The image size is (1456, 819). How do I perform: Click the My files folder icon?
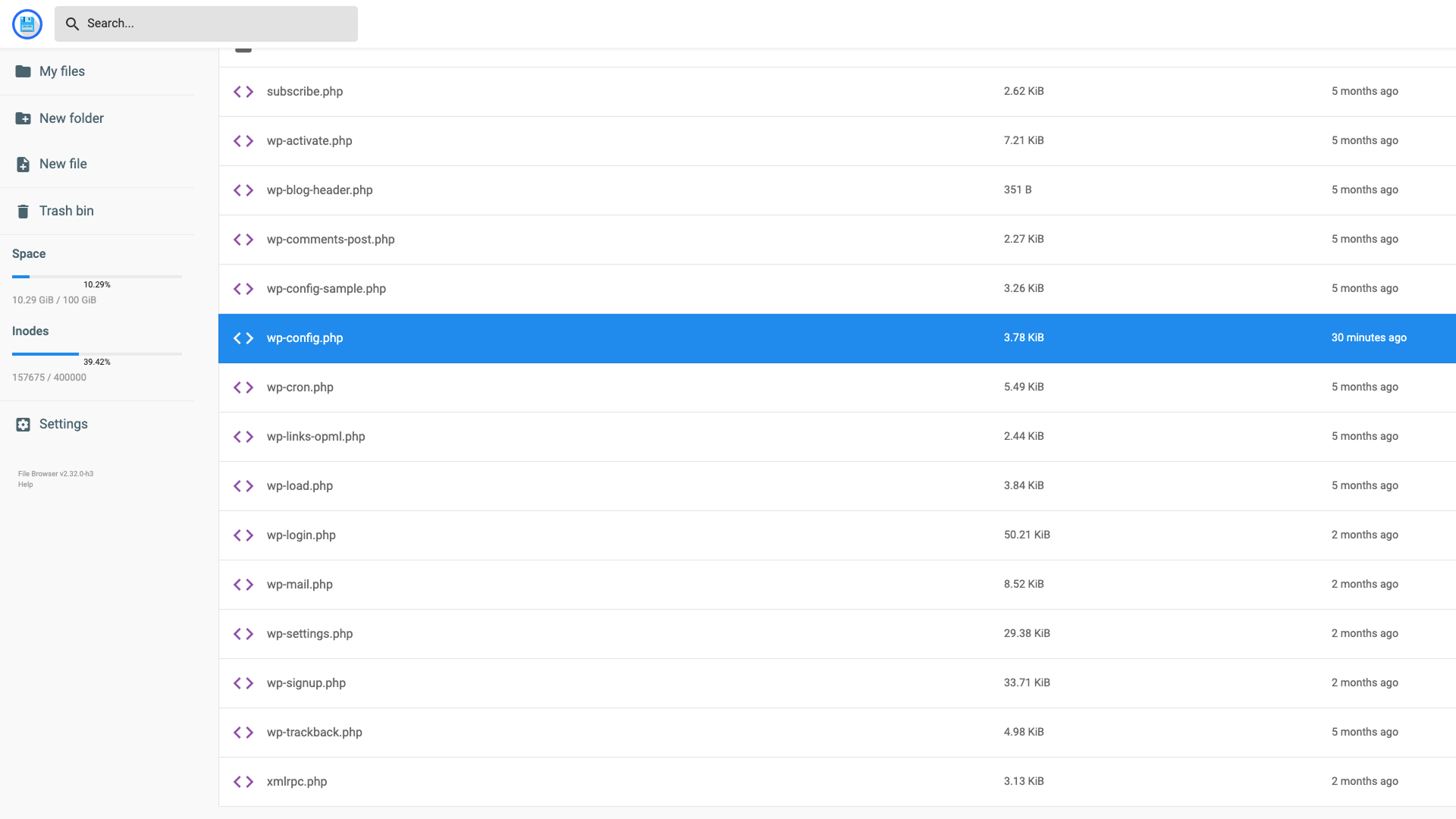[x=24, y=71]
